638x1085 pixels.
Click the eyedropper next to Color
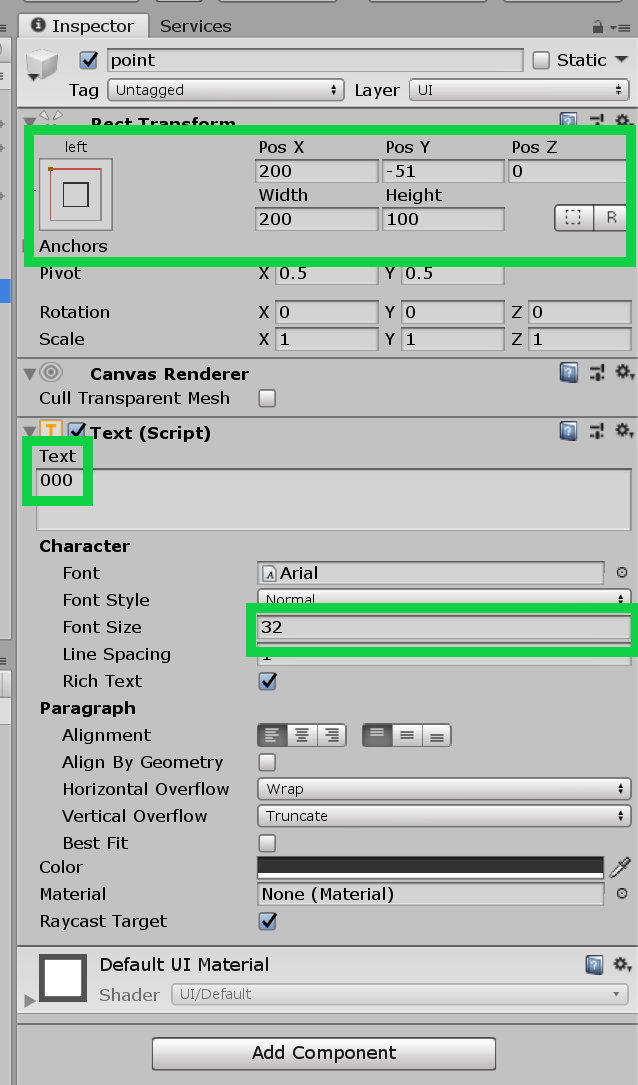(x=621, y=867)
